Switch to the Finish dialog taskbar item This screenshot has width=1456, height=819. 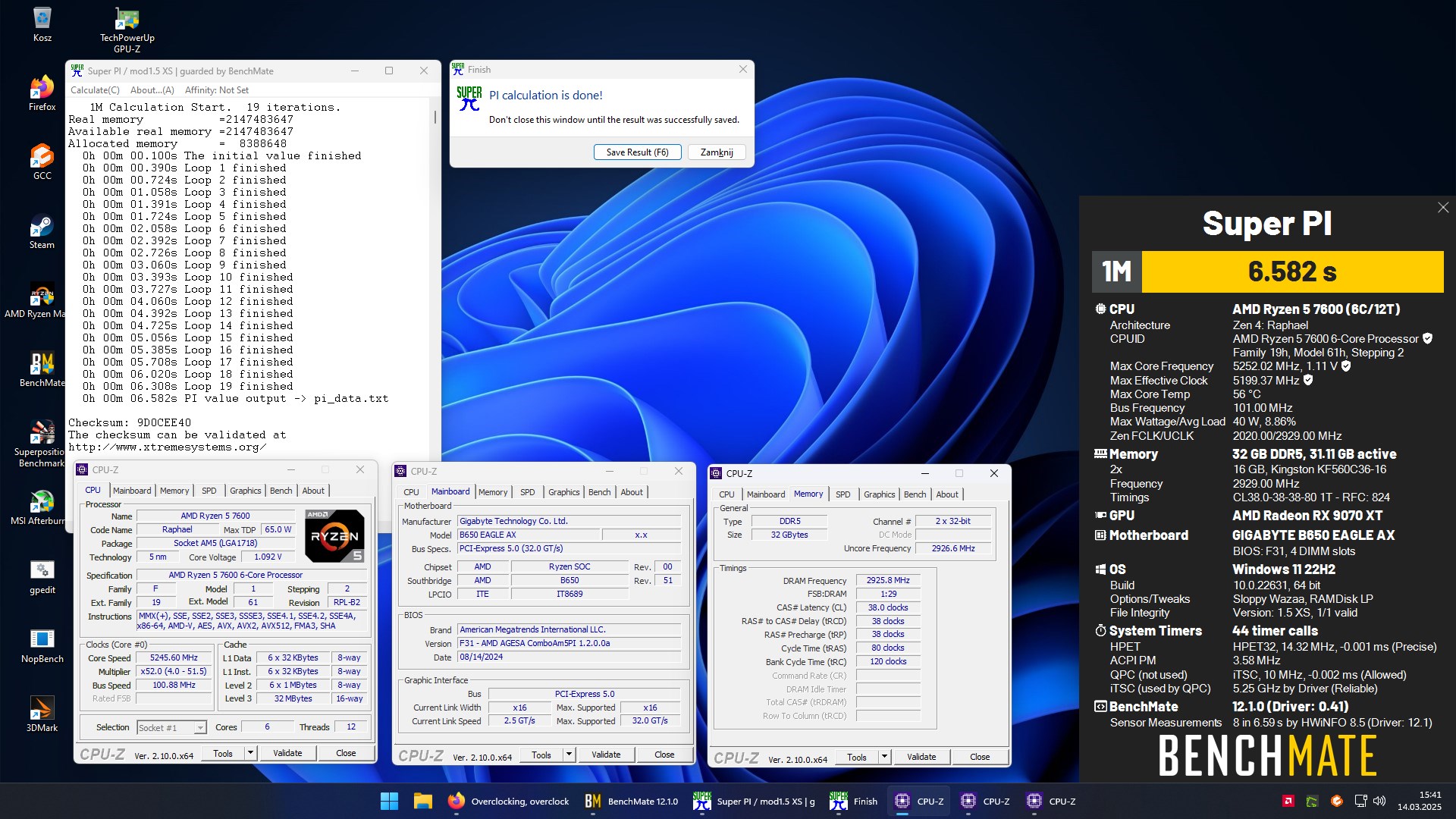[854, 801]
